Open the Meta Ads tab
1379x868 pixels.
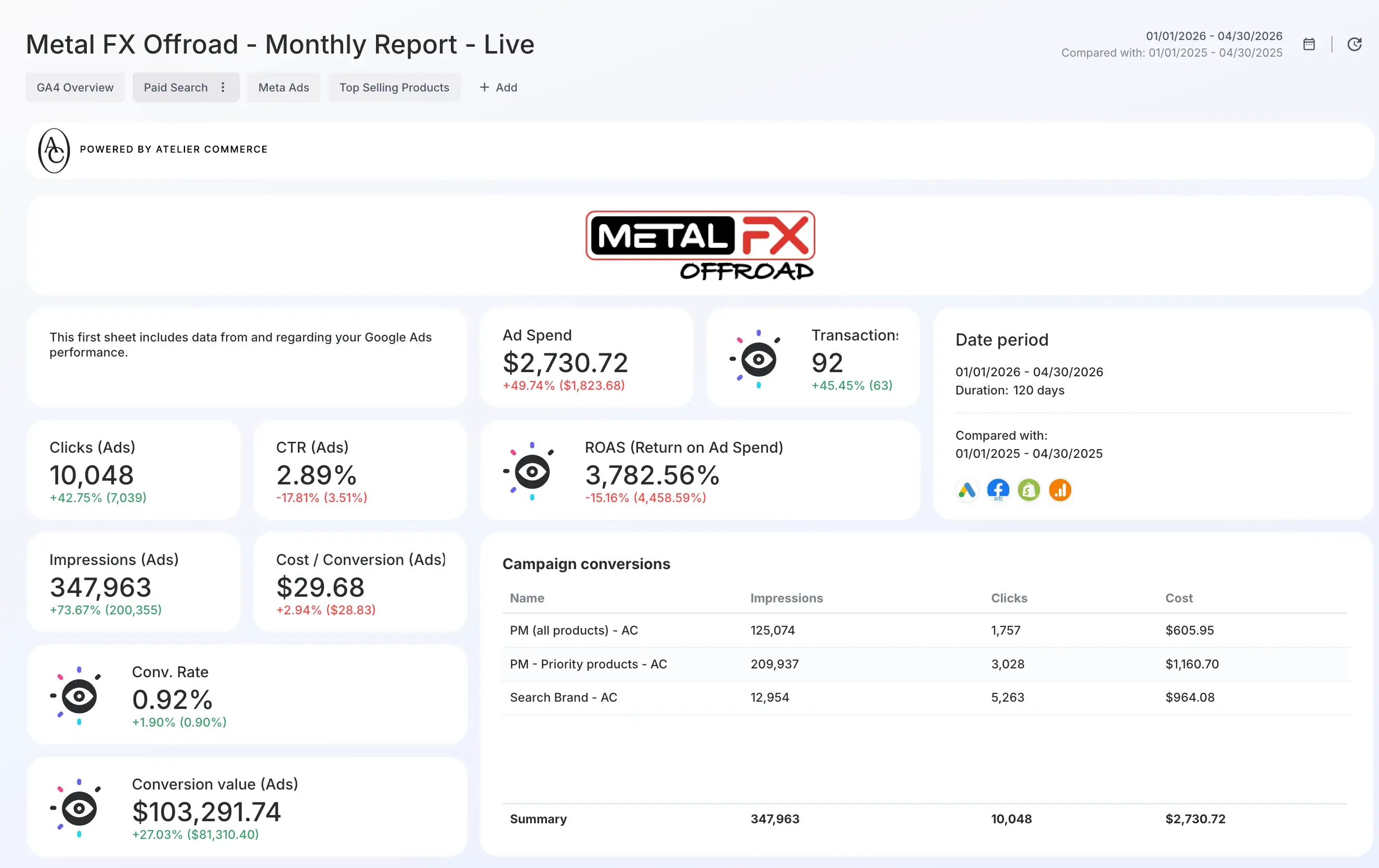283,87
